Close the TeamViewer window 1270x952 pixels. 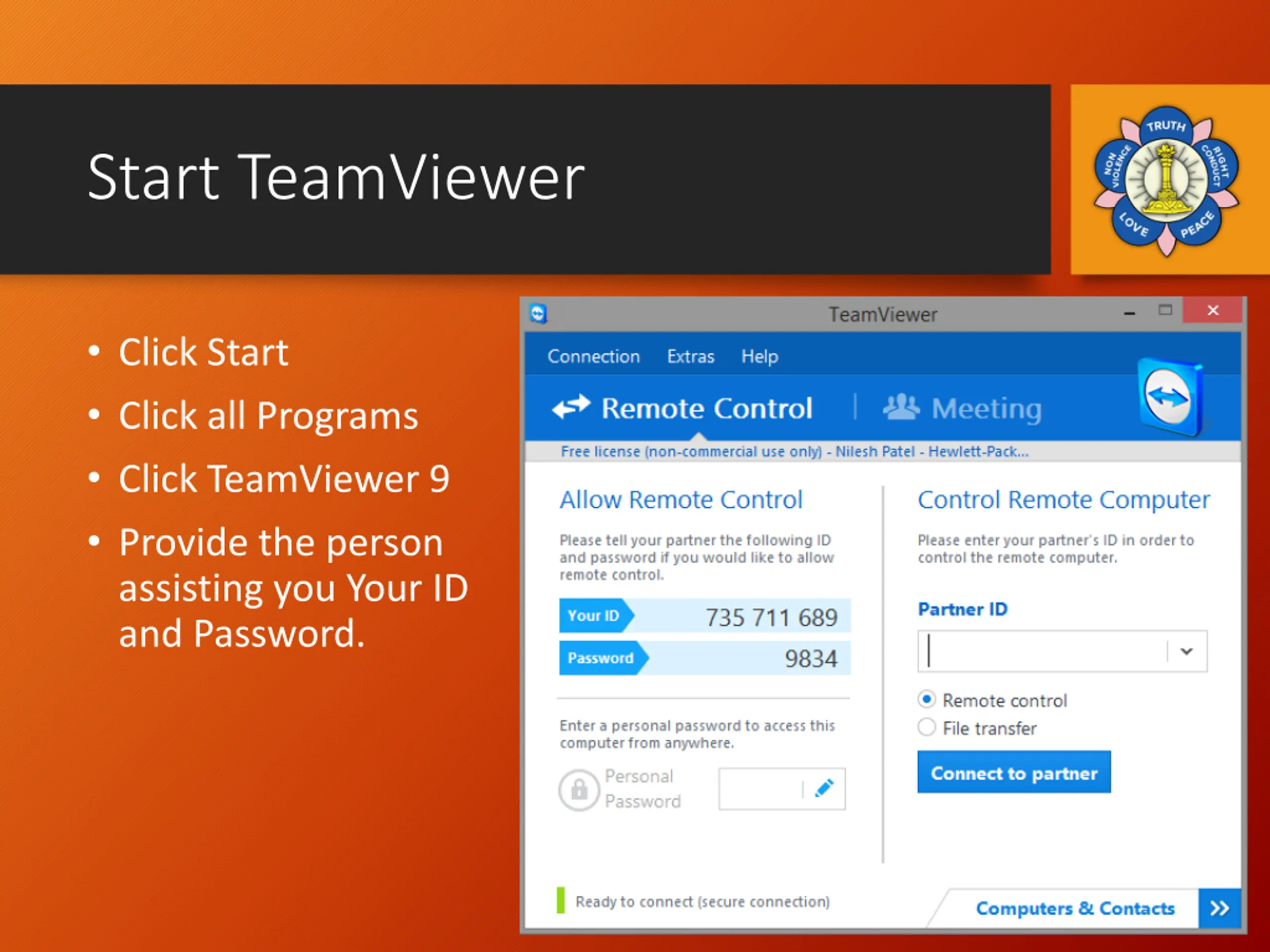click(x=1212, y=310)
